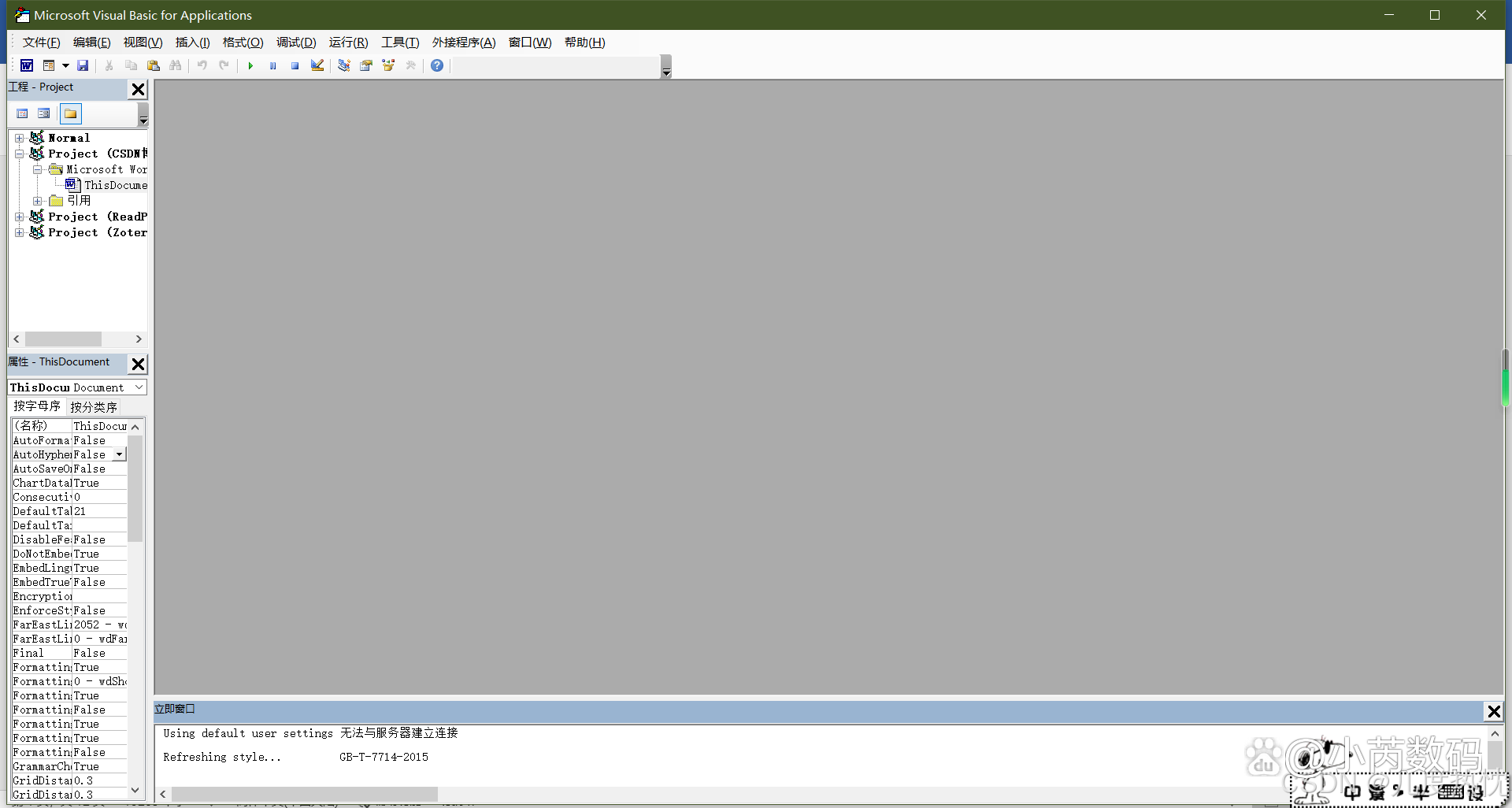Click the Redo arrow icon
Screen dimensions: 1512x808
[x=224, y=65]
